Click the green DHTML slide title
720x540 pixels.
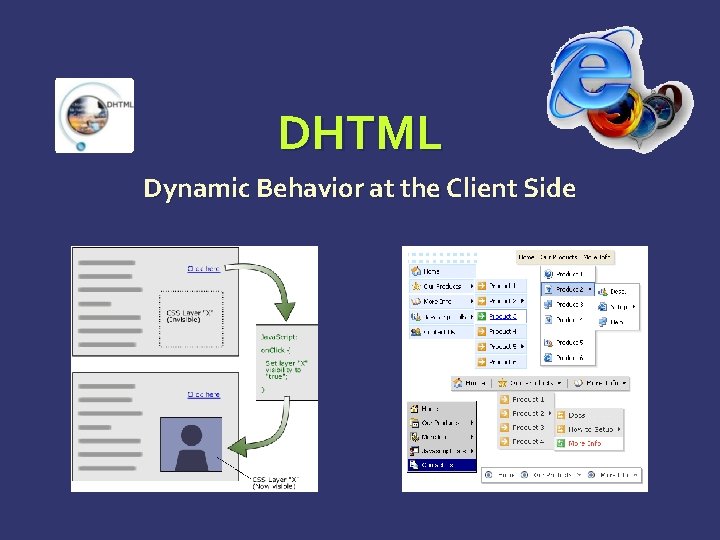pos(360,132)
